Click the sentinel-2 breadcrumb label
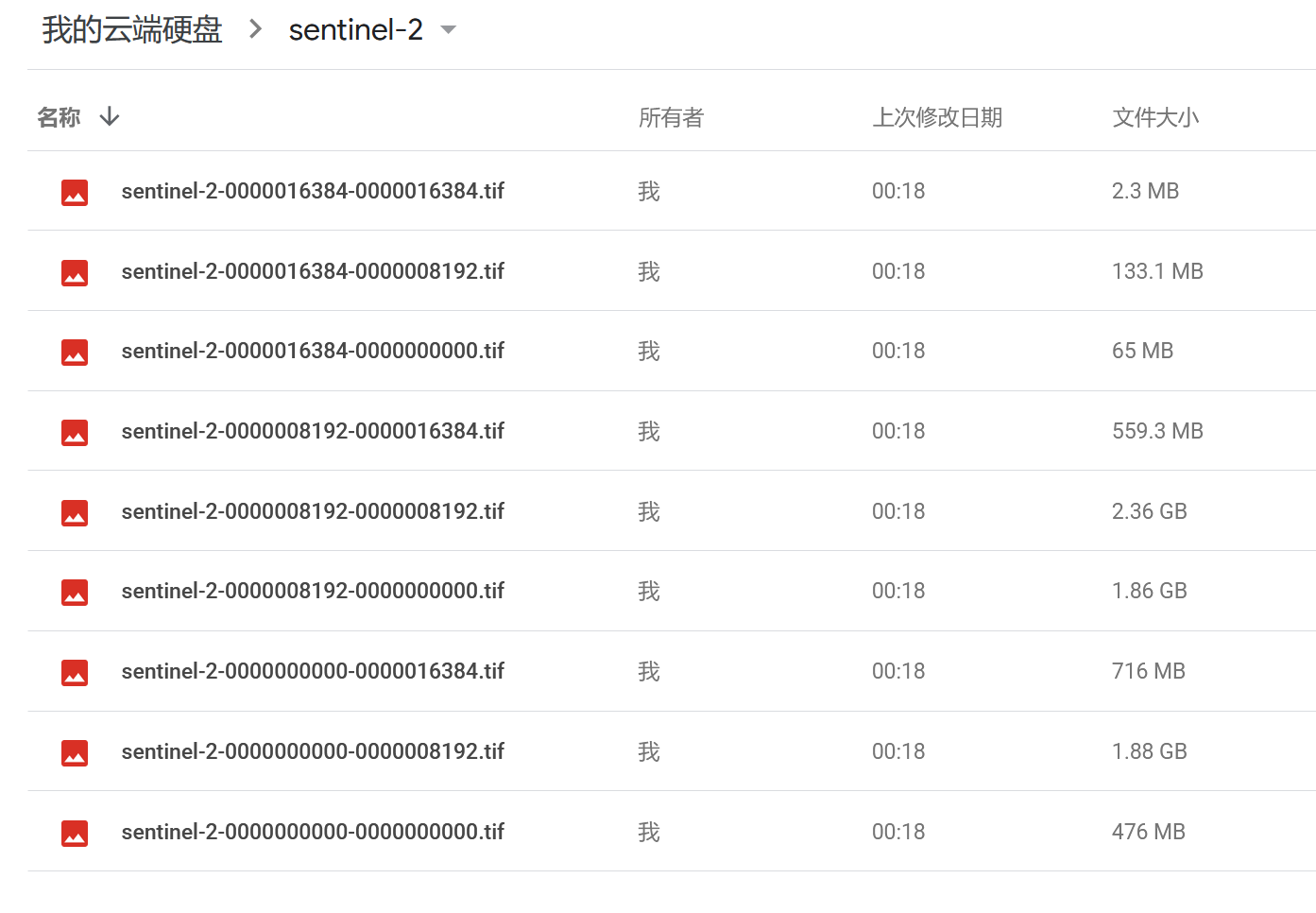Screen dimensions: 1316x913 355,29
